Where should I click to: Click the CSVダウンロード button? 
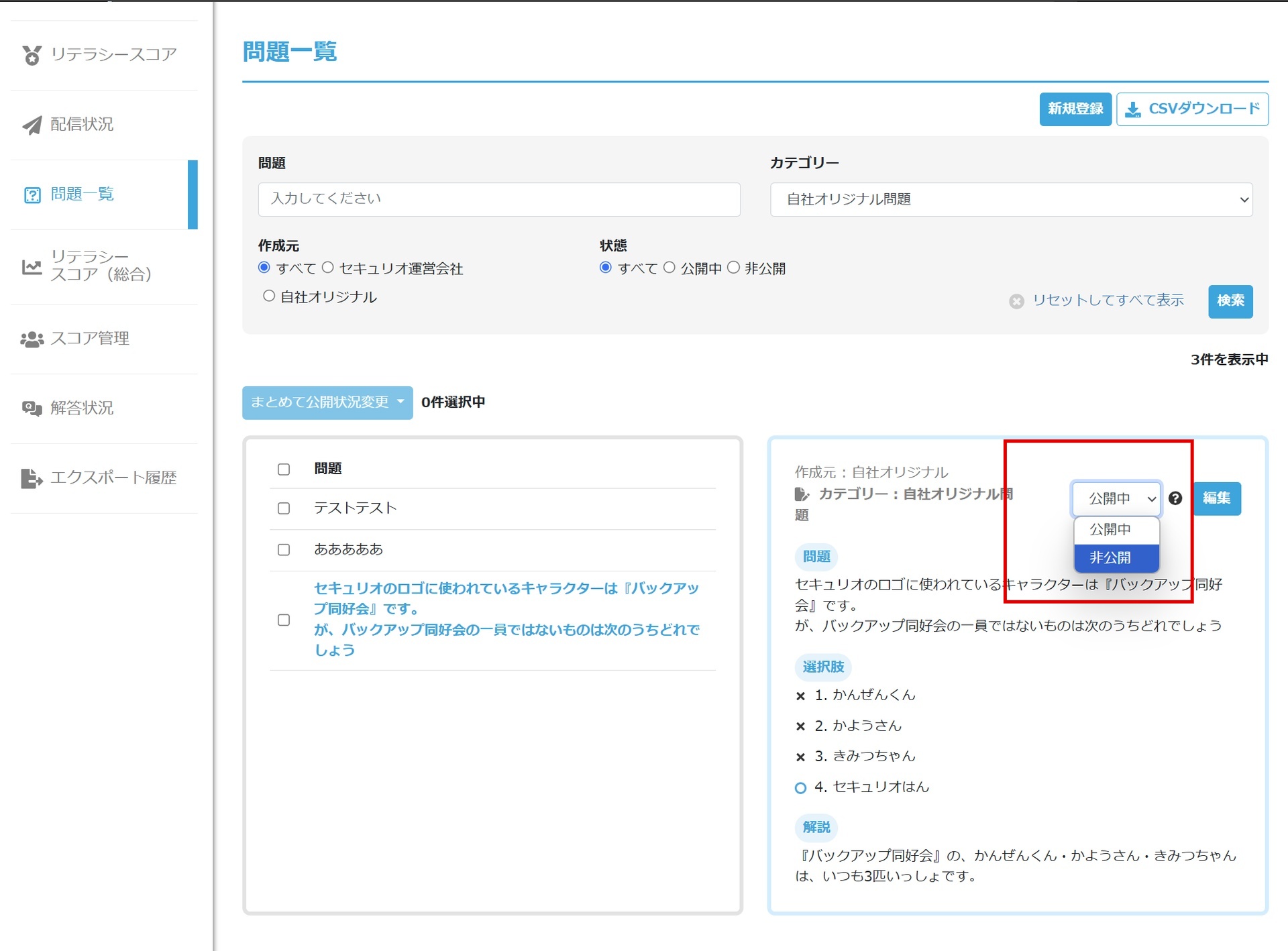(x=1192, y=109)
